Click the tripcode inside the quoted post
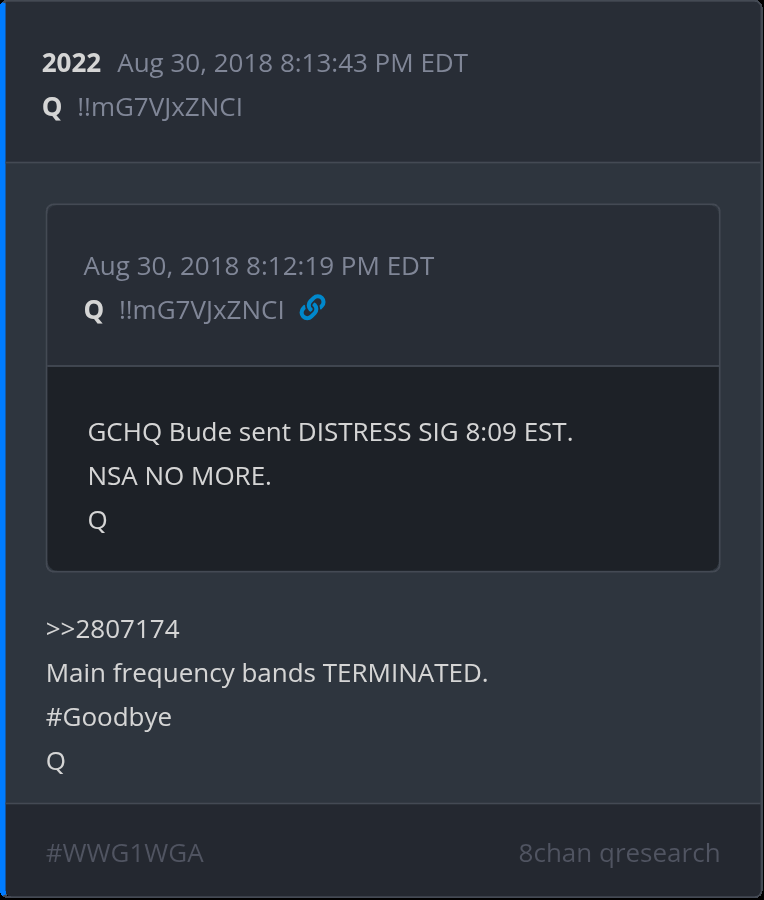 coord(201,311)
